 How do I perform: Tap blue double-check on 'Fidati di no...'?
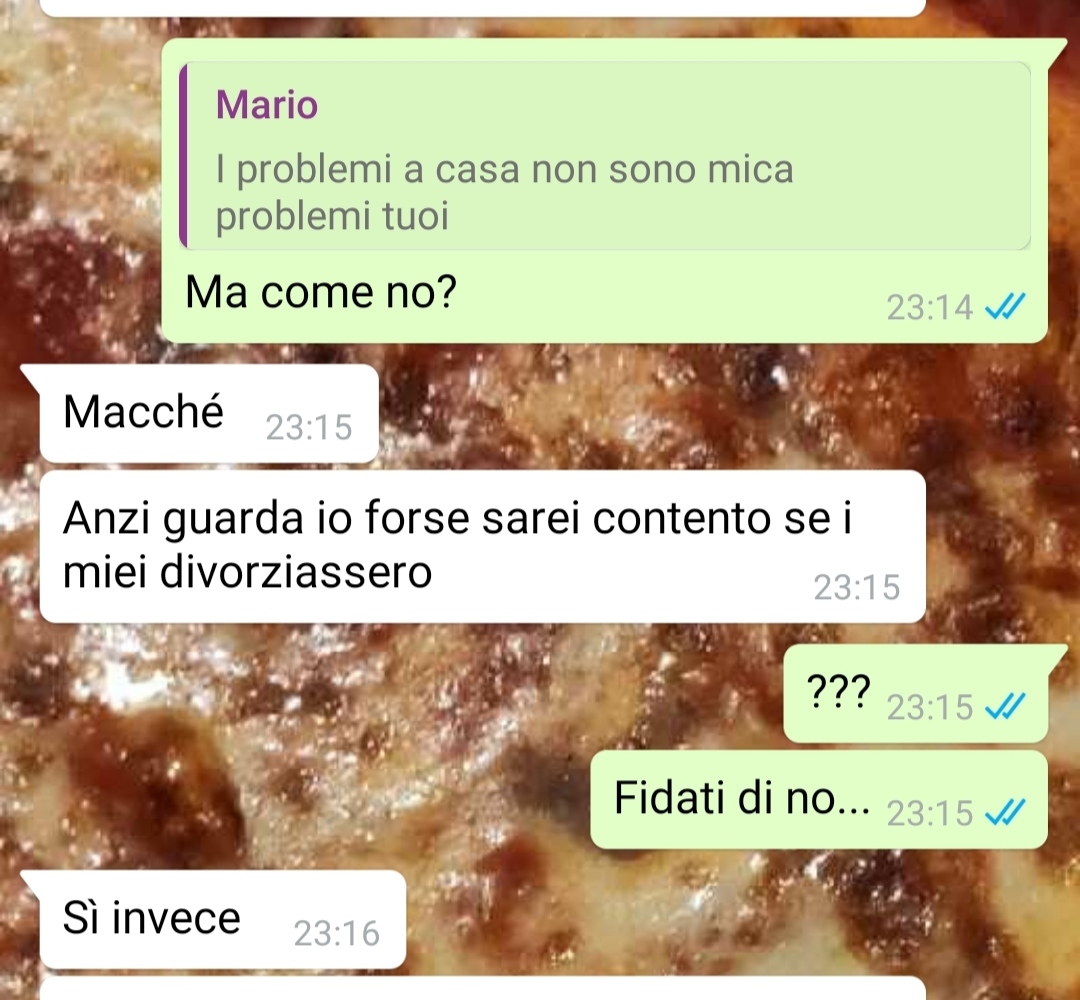(1005, 812)
